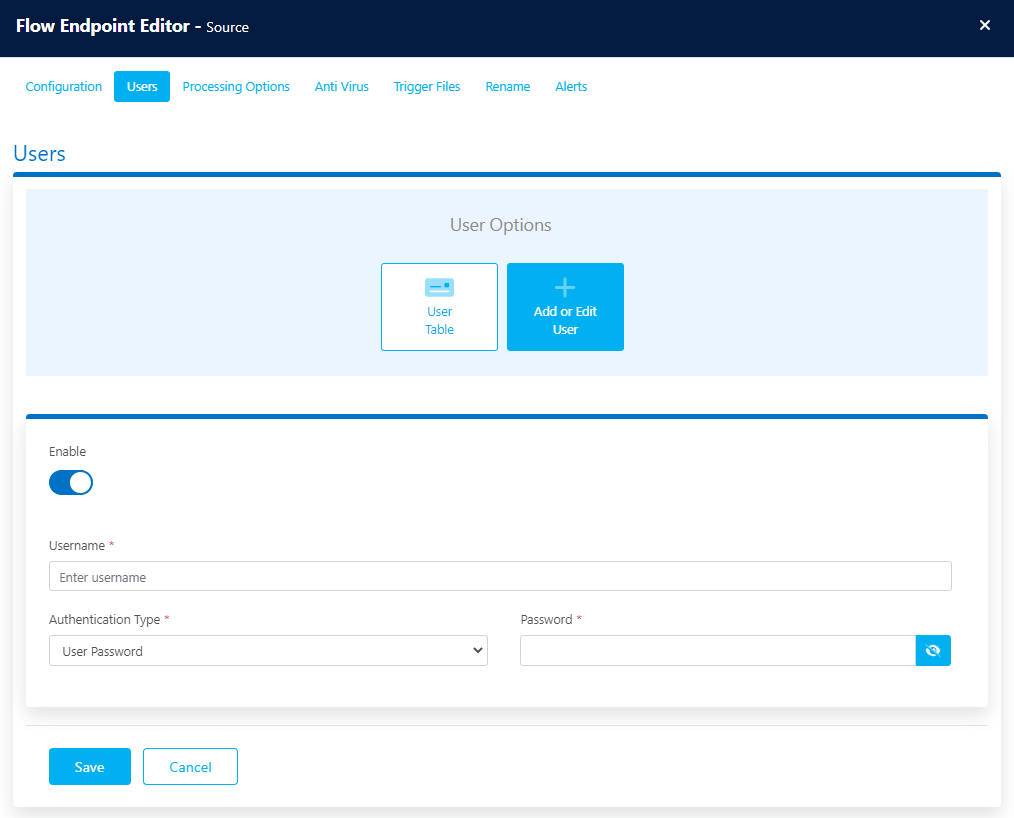Click the active Users tab

[x=142, y=87]
